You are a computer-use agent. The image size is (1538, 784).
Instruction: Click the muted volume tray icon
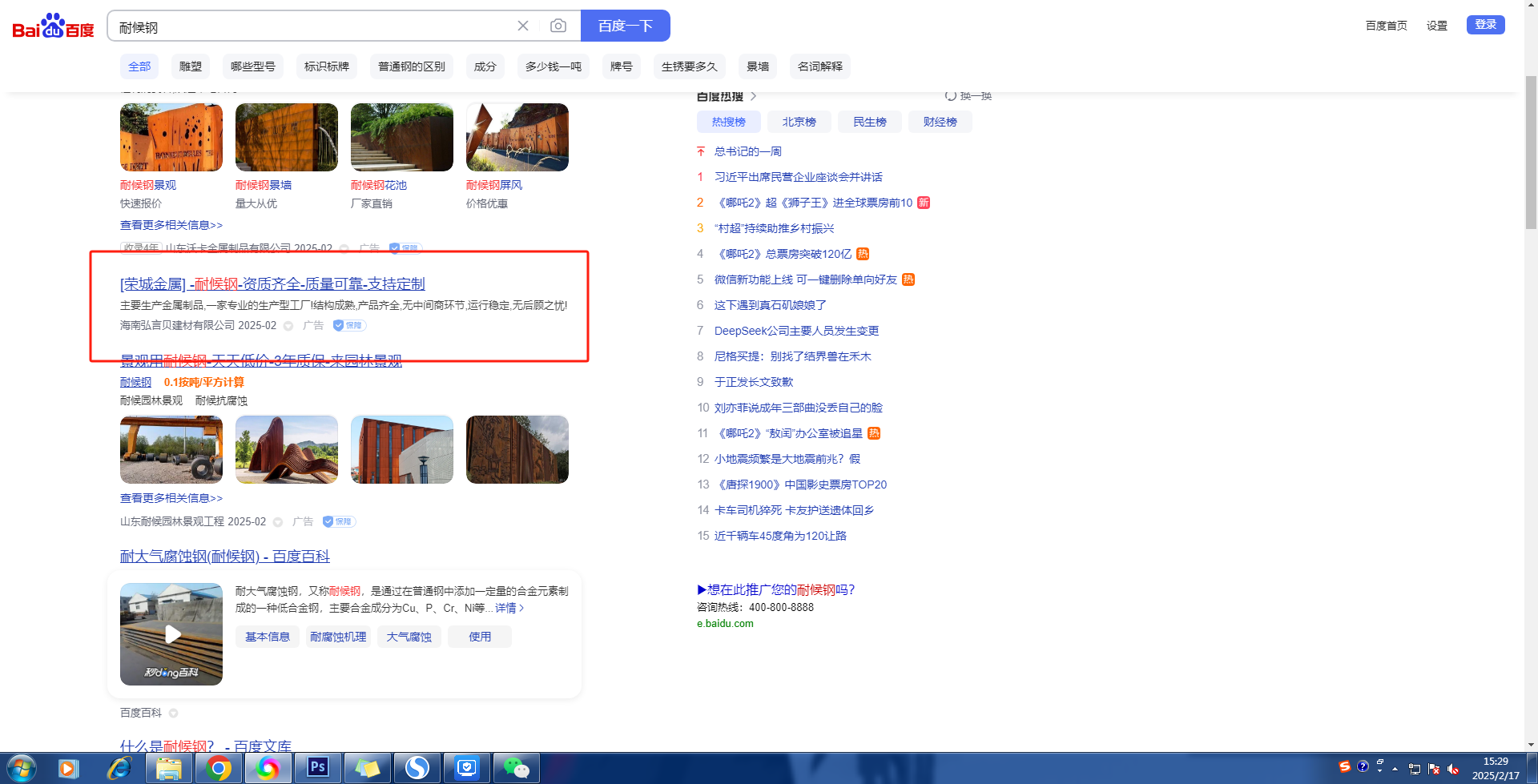pos(1453,770)
